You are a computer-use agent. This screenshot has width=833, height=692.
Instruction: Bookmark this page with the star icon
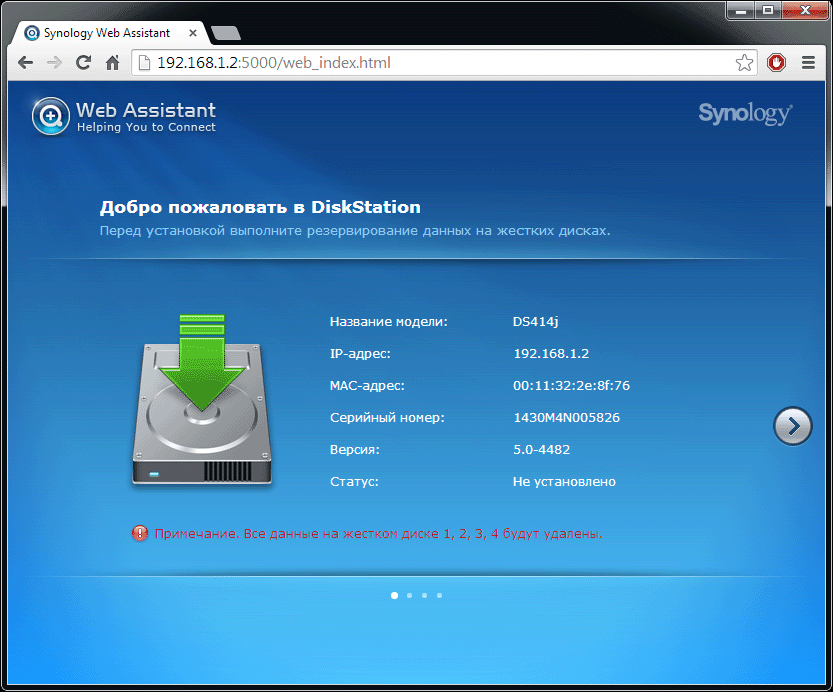744,63
